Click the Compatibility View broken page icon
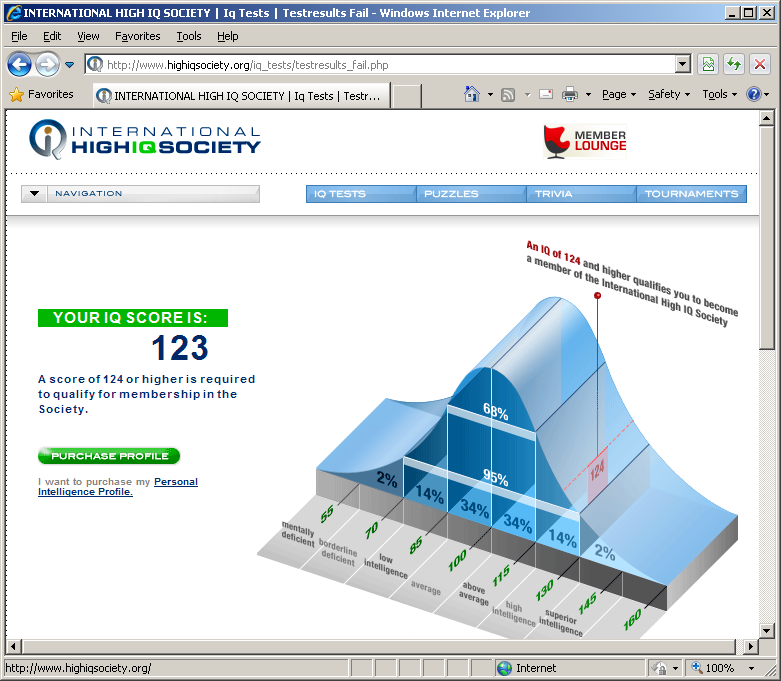Screen dimensions: 781x681 (x=708, y=64)
